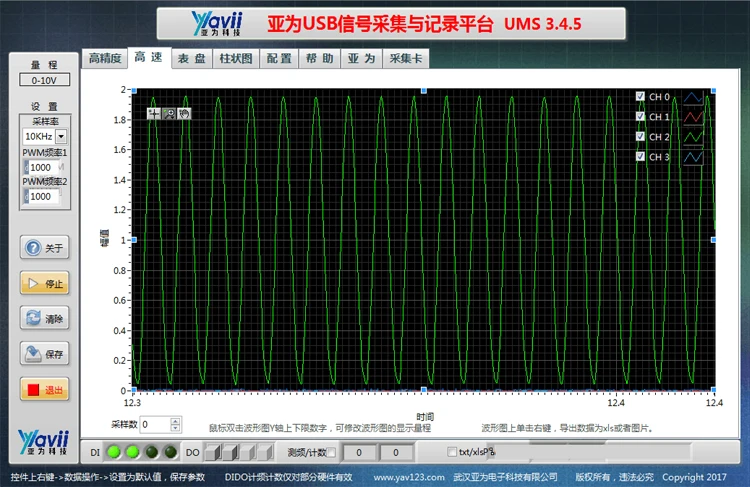Click the red 退出 exit button
The width and height of the screenshot is (750, 487).
click(x=44, y=389)
